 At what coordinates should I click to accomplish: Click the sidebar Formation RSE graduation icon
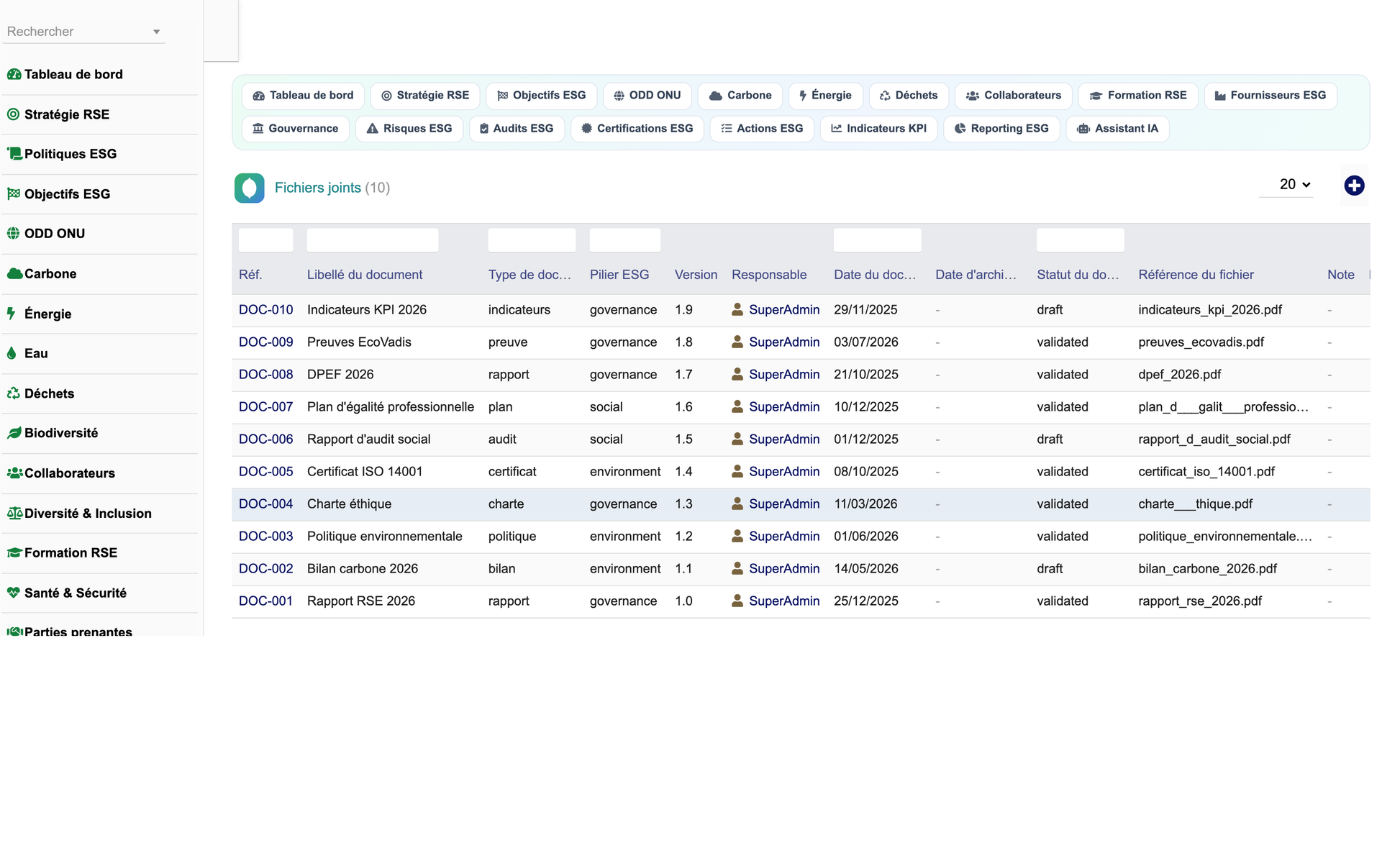point(14,553)
